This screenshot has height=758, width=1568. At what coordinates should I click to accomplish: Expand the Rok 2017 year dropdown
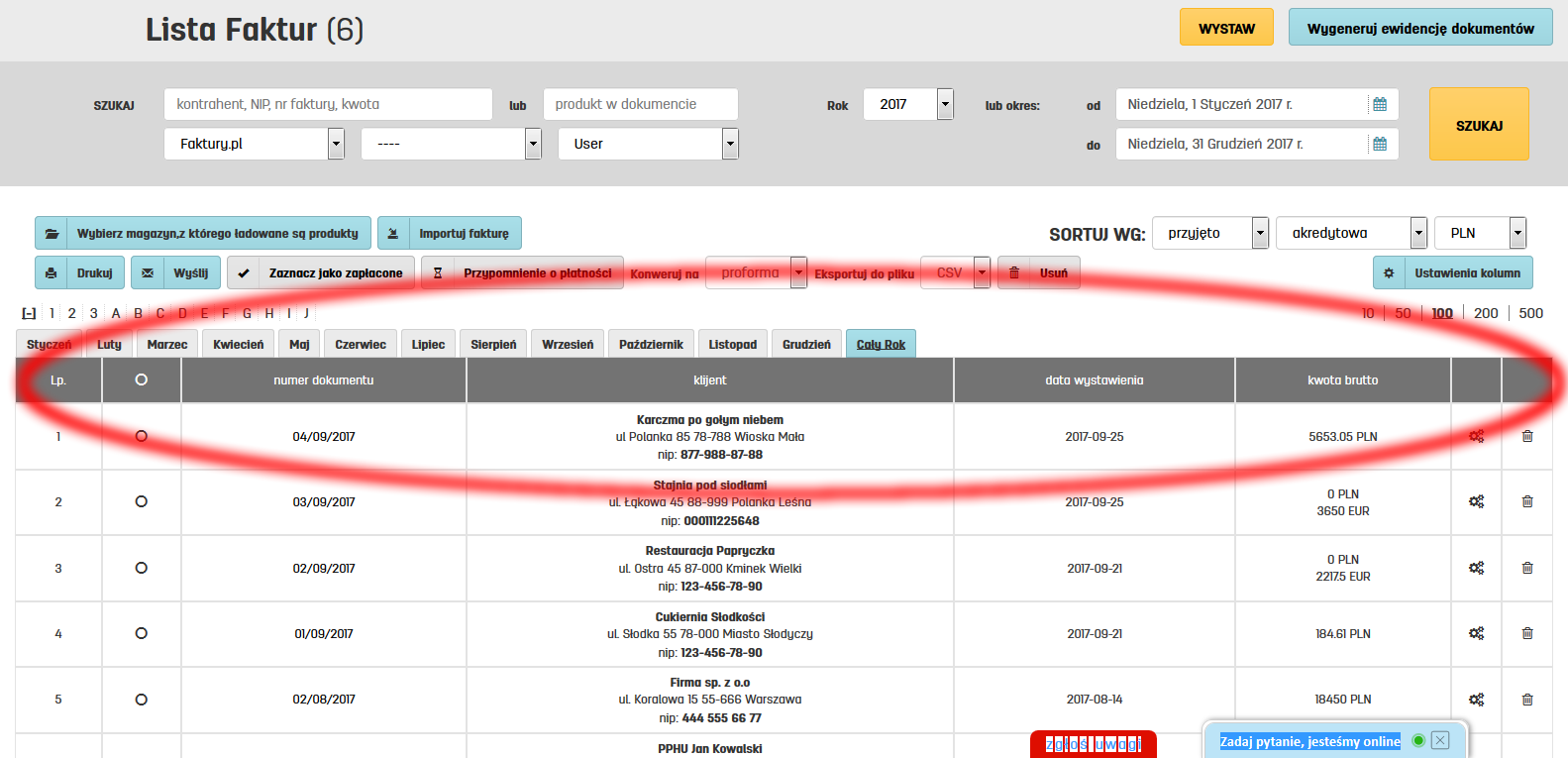(945, 104)
